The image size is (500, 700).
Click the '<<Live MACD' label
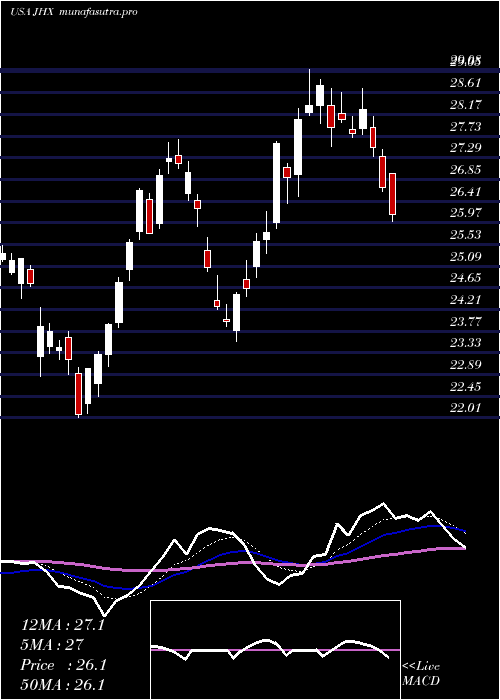click(421, 674)
